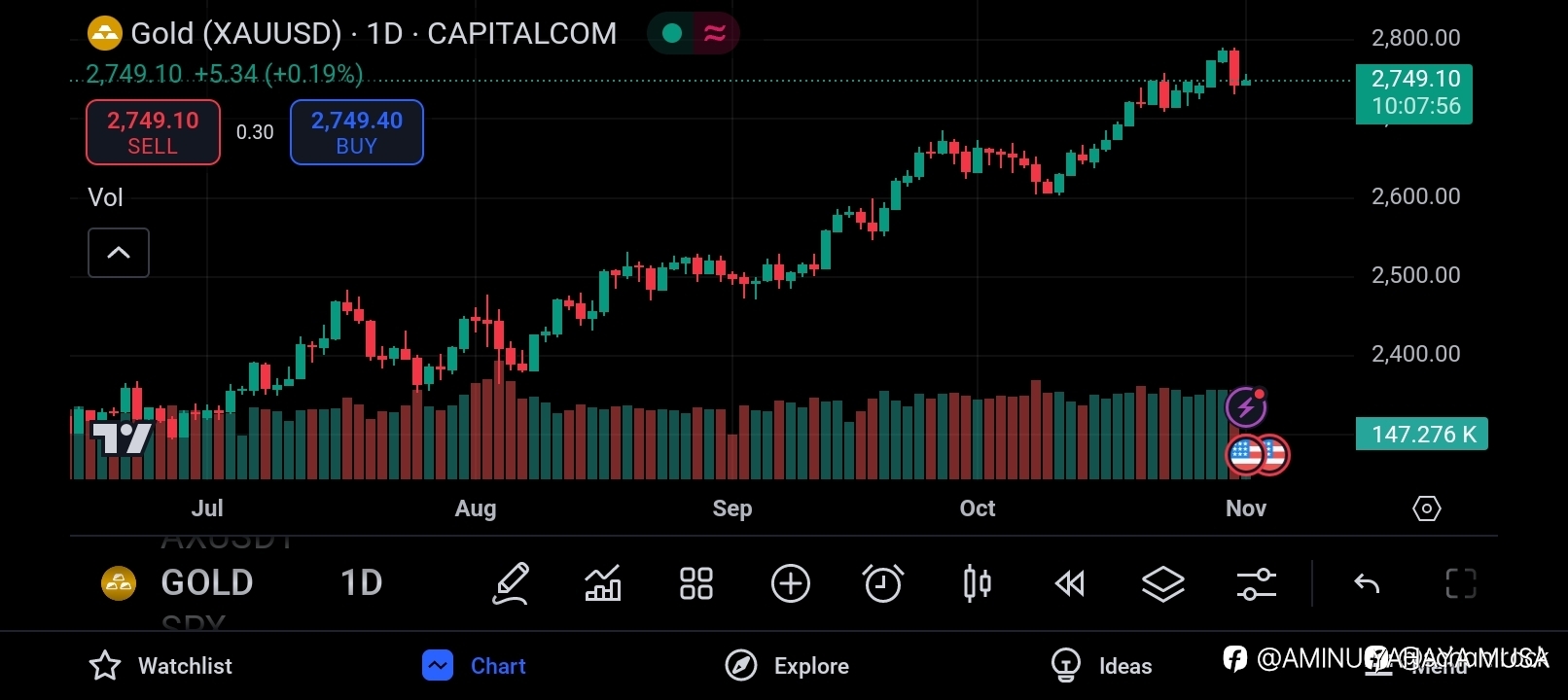The width and height of the screenshot is (1568, 700).
Task: Open the alert clock icon
Action: coord(883,583)
